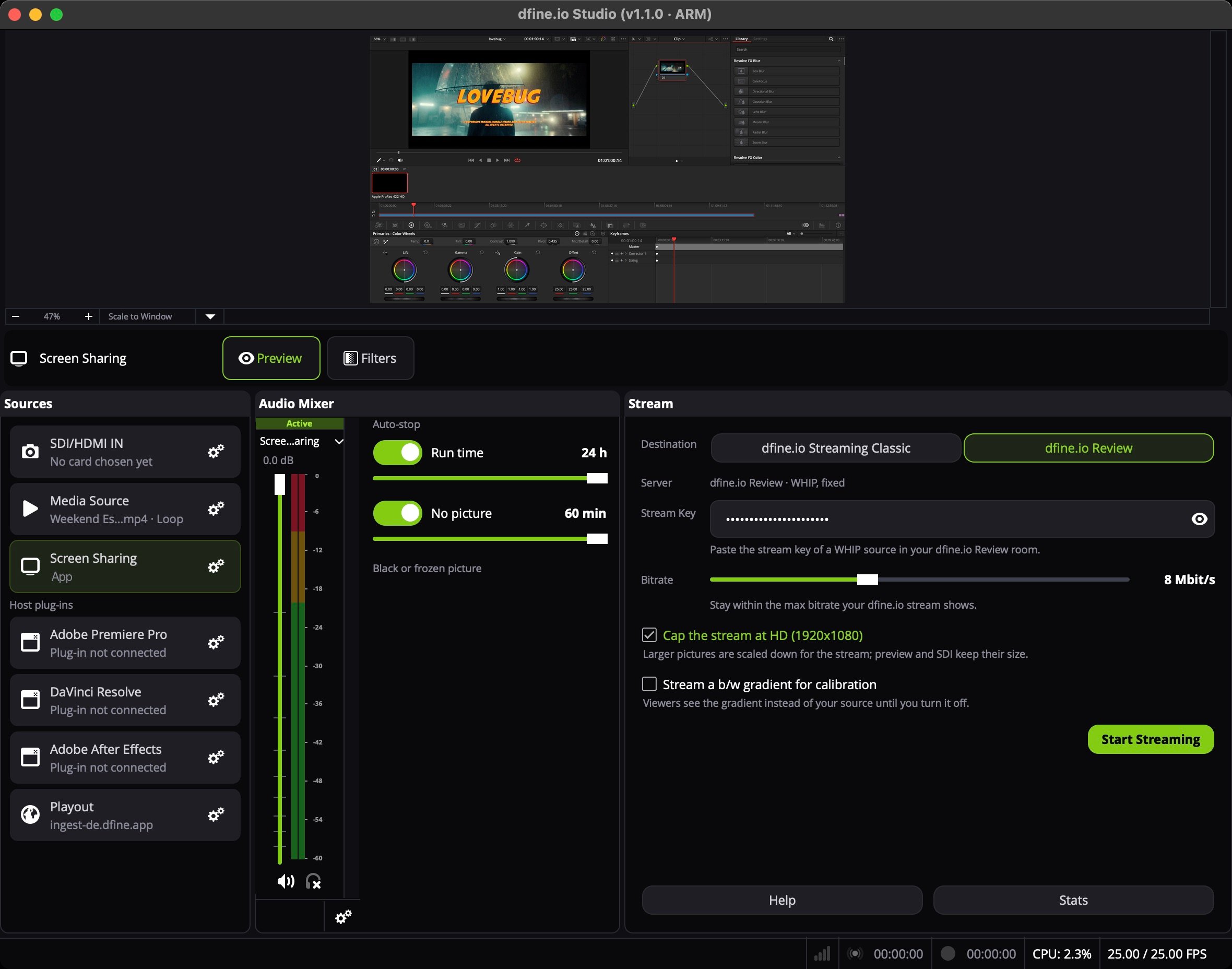Zoom out preview with minus icon
Viewport: 1232px width, 969px height.
16,316
